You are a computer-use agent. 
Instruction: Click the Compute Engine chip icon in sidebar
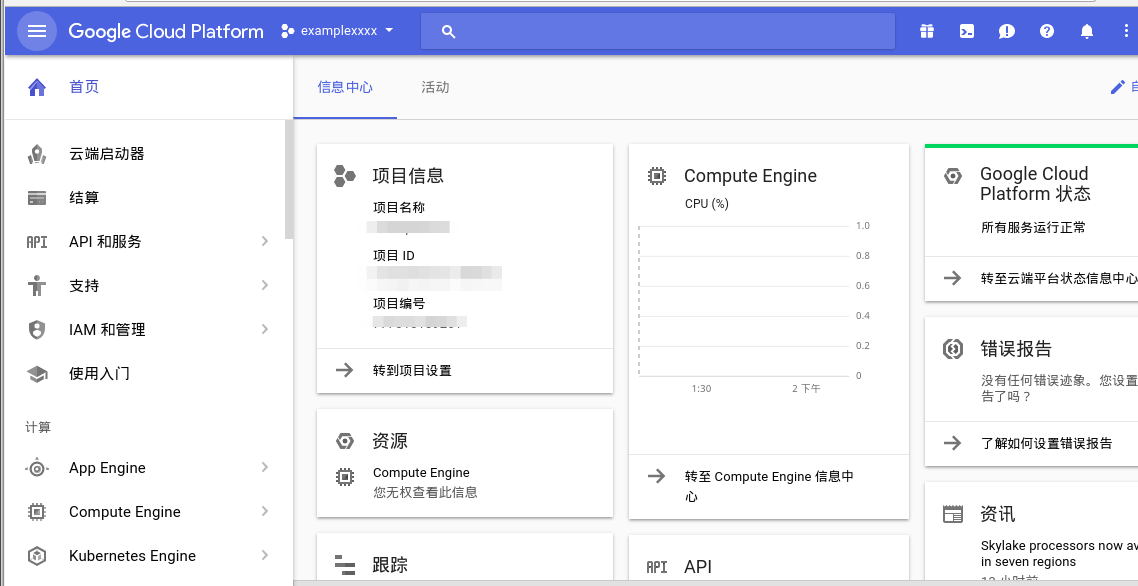point(37,512)
